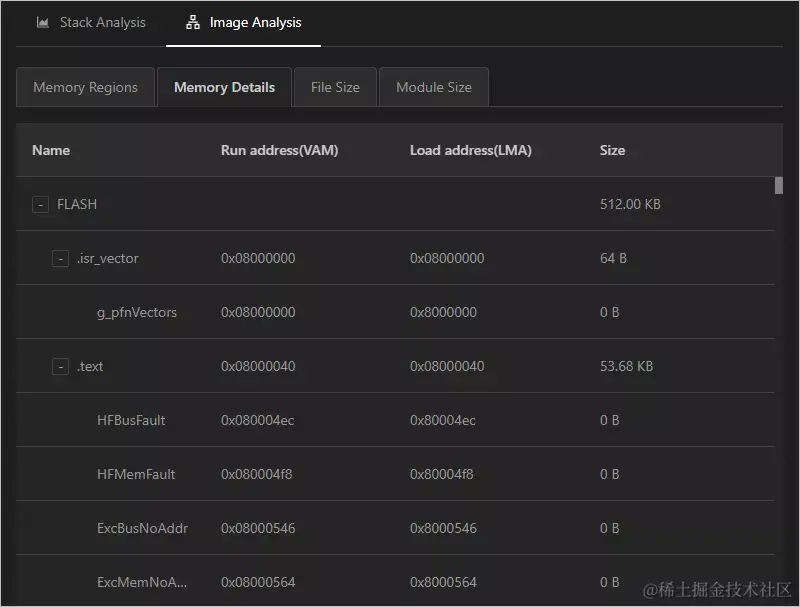The image size is (800, 607).
Task: Select the FLASH row label
Action: [77, 205]
